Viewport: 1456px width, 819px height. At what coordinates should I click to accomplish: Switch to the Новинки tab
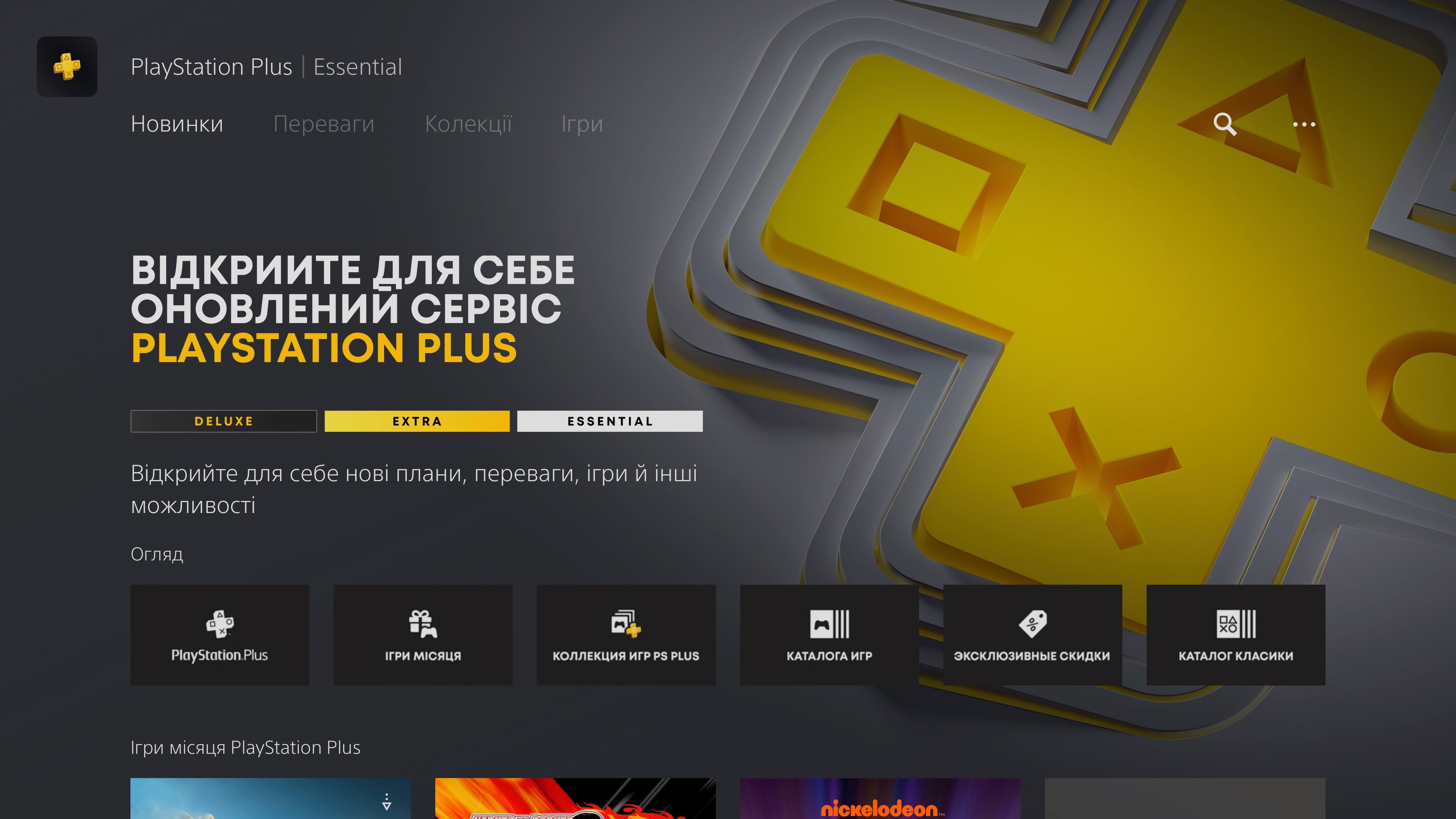177,124
